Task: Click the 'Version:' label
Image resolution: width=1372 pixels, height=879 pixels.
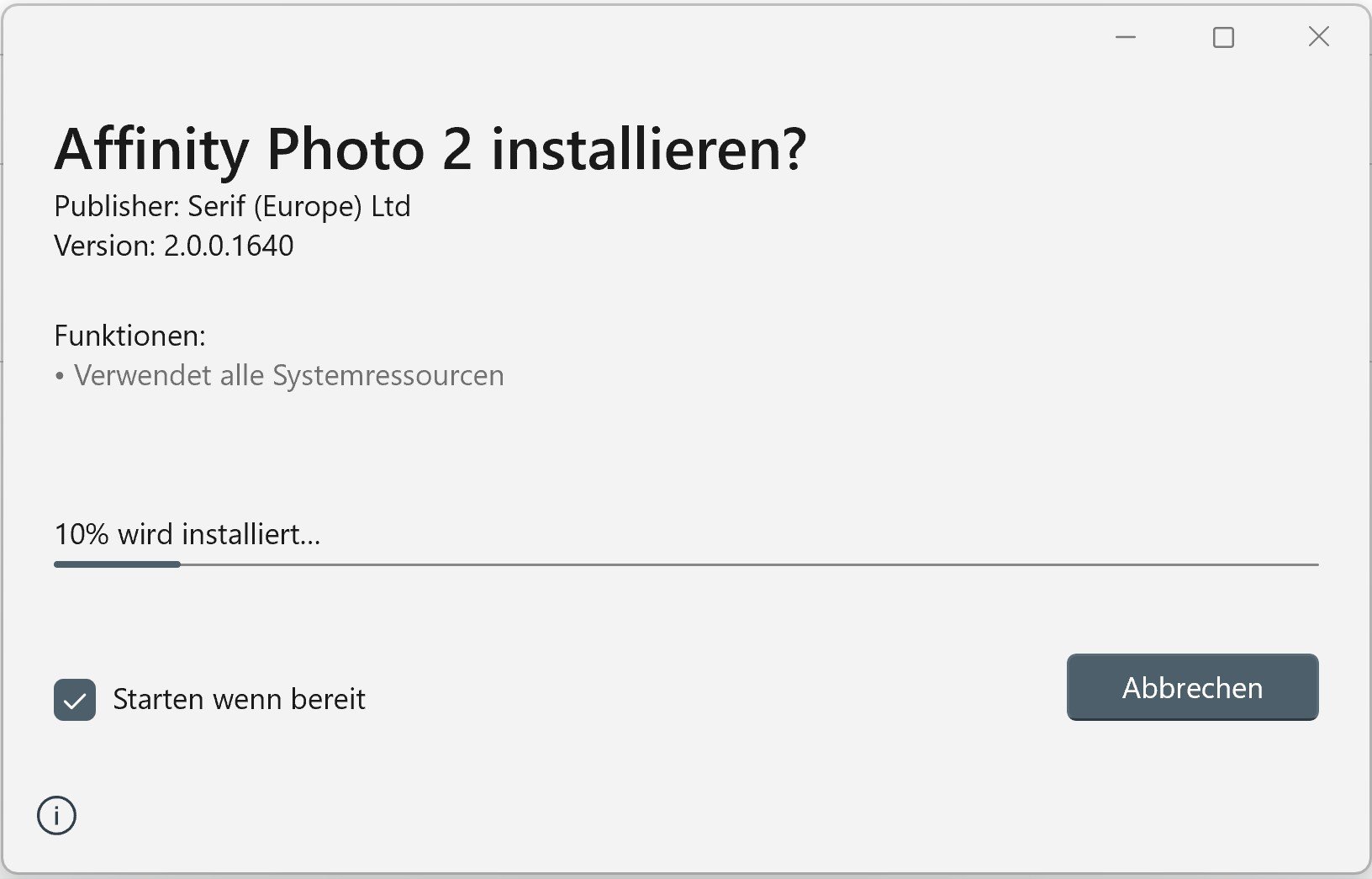Action: (104, 246)
